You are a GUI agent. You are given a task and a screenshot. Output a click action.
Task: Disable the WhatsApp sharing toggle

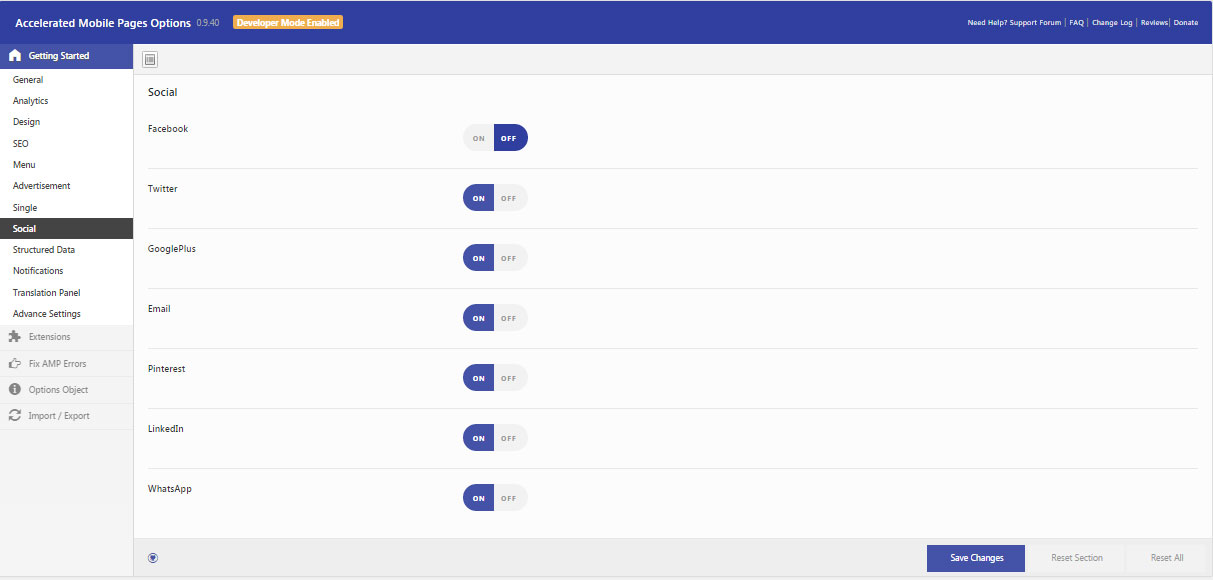[510, 498]
